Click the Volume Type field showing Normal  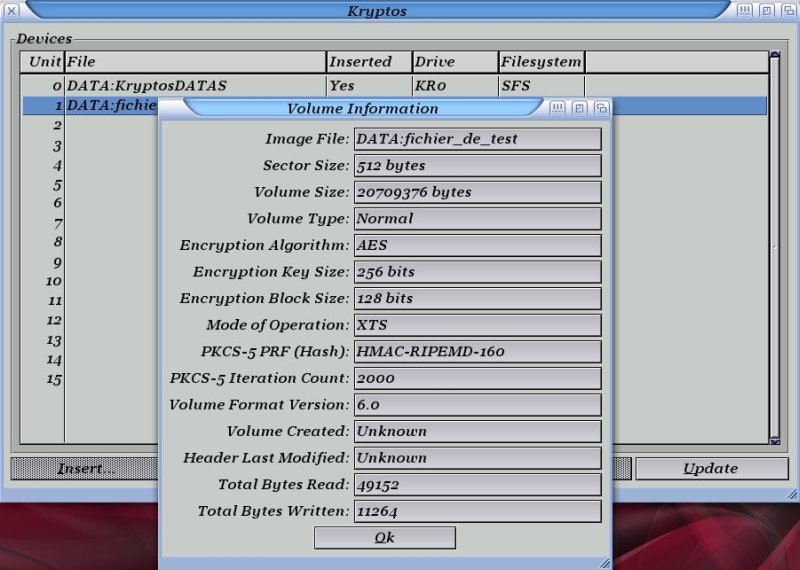coord(478,218)
